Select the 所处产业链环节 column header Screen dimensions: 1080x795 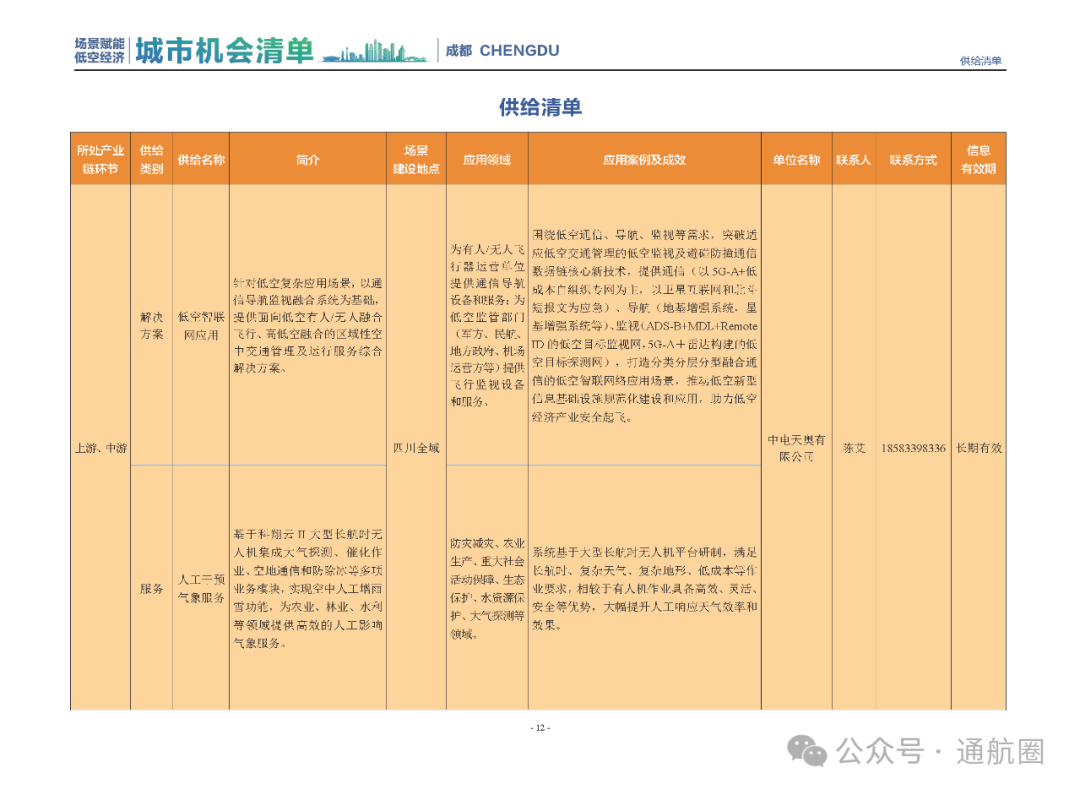pyautogui.click(x=101, y=159)
